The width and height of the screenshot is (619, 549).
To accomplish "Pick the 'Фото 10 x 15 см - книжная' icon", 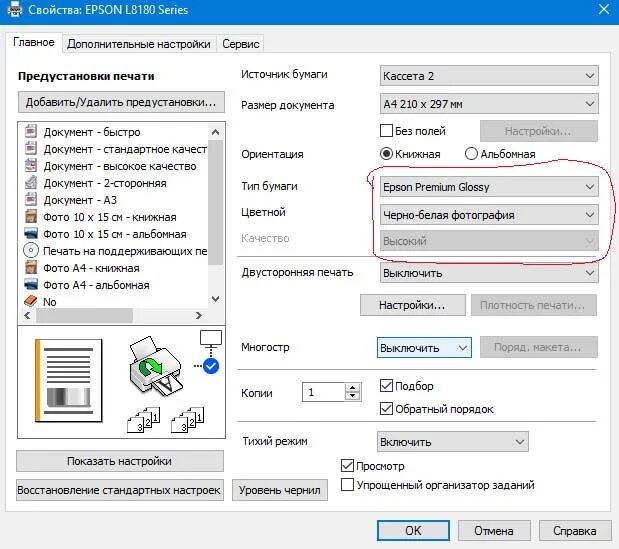I will pyautogui.click(x=31, y=216).
